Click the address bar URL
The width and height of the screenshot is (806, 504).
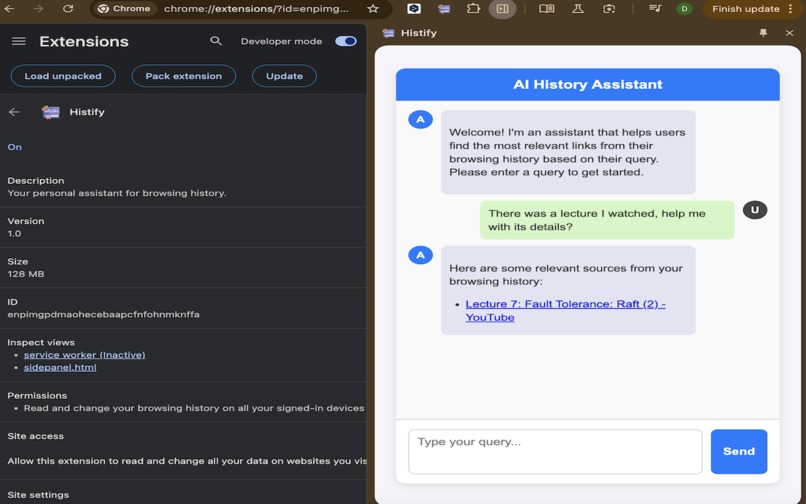(x=256, y=9)
